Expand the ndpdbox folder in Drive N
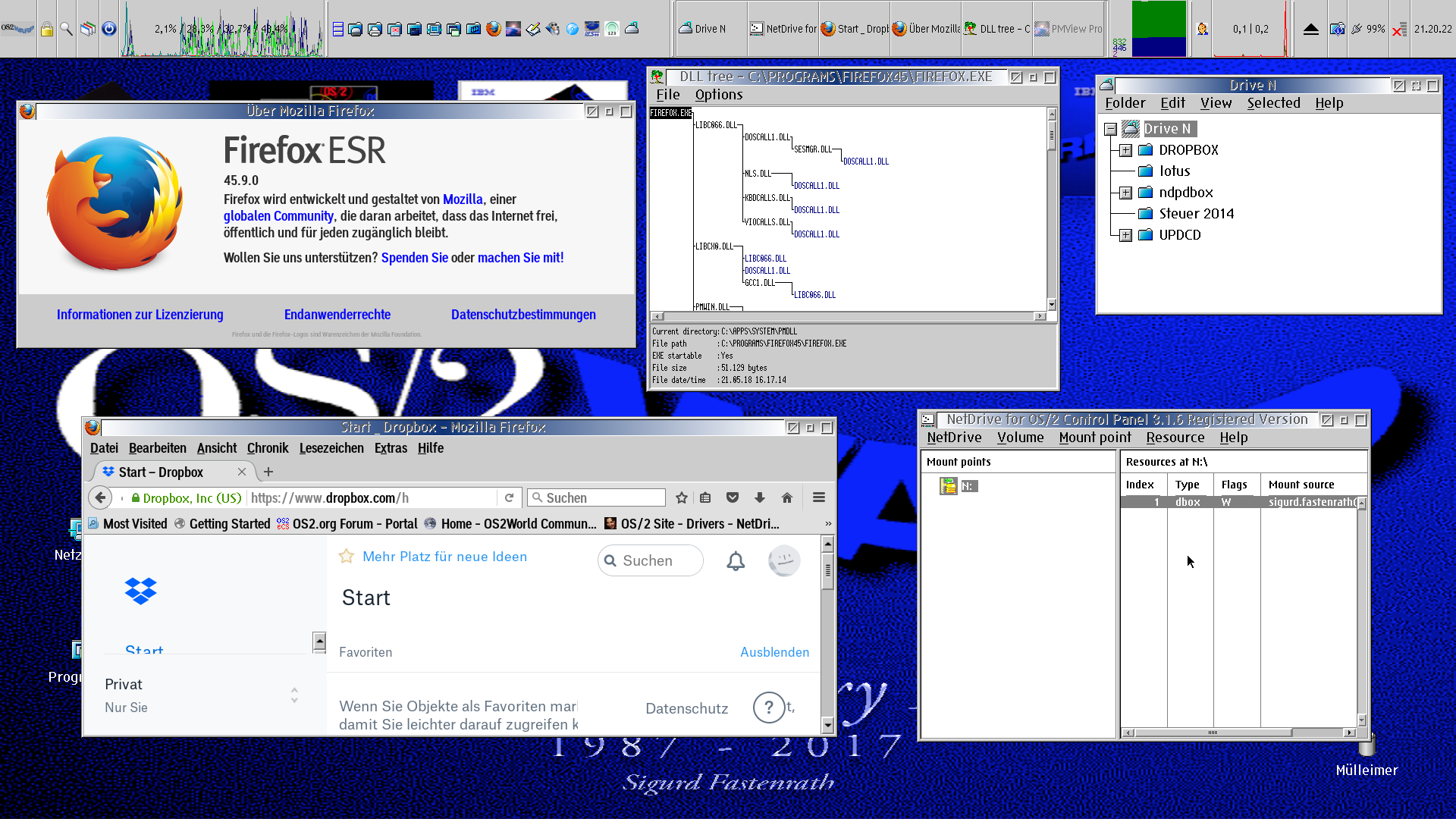 [1126, 193]
